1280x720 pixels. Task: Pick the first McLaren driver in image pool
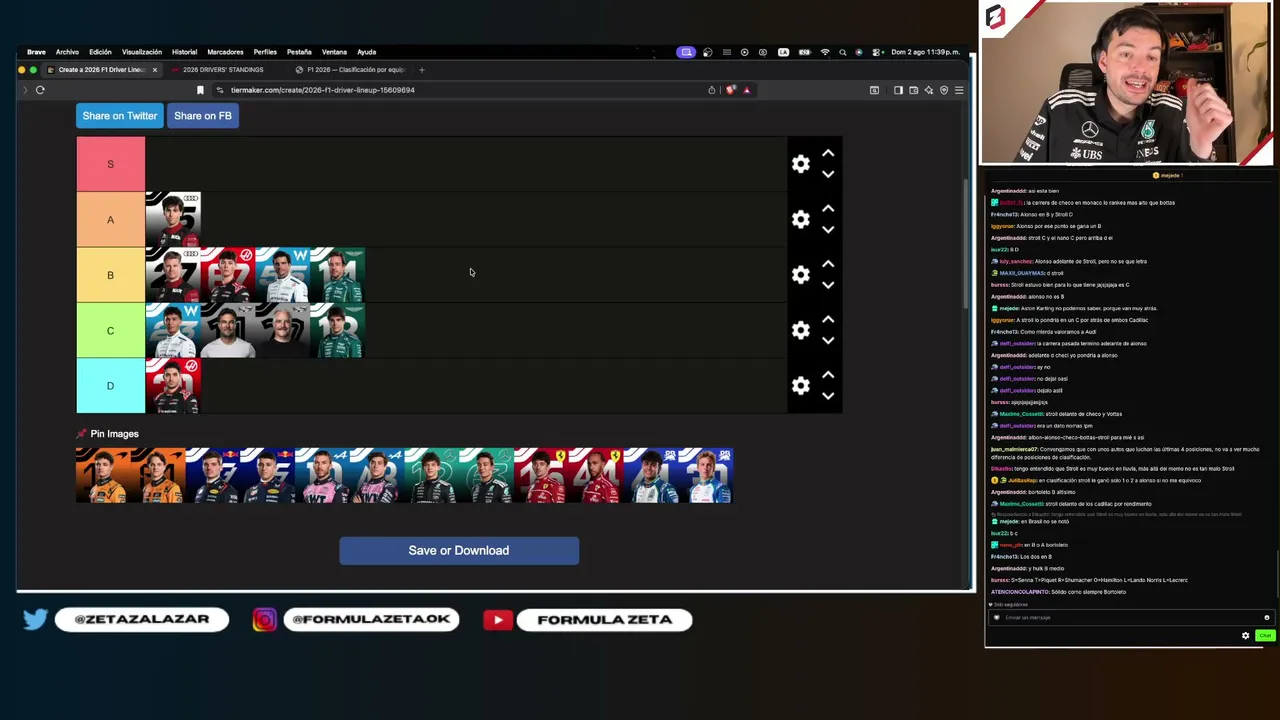click(x=103, y=476)
